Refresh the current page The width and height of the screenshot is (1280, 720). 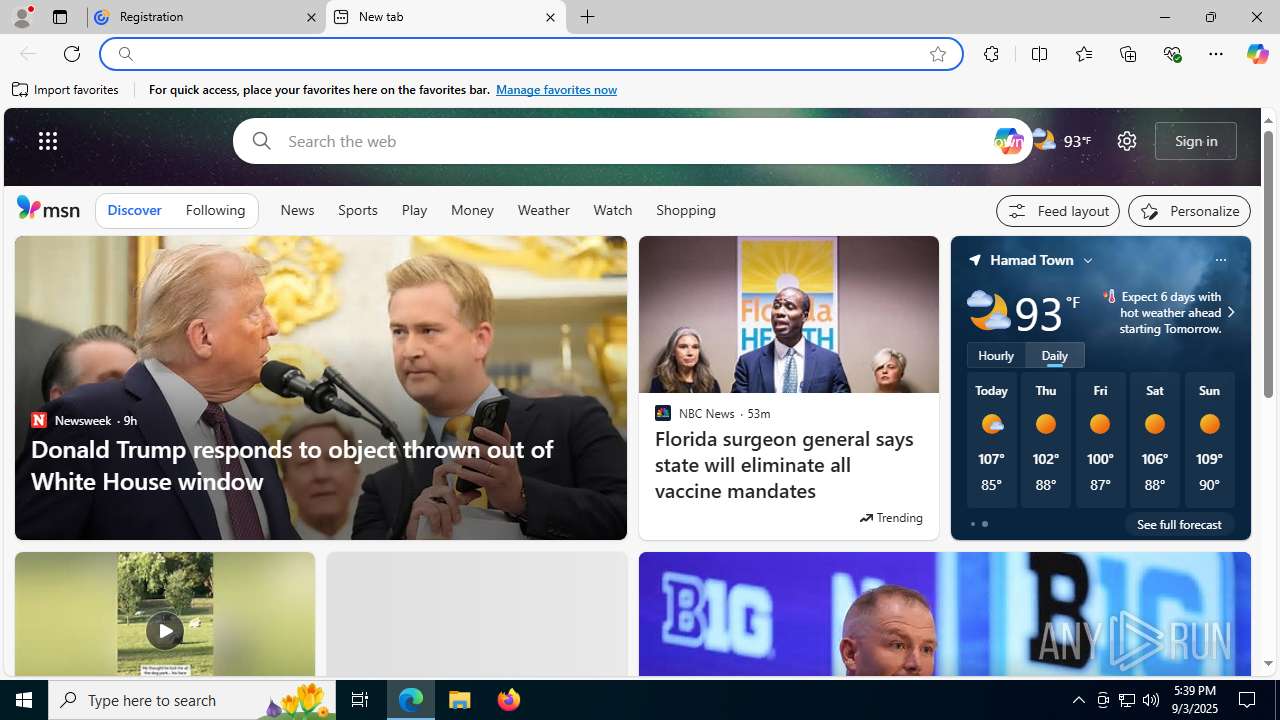[x=72, y=54]
